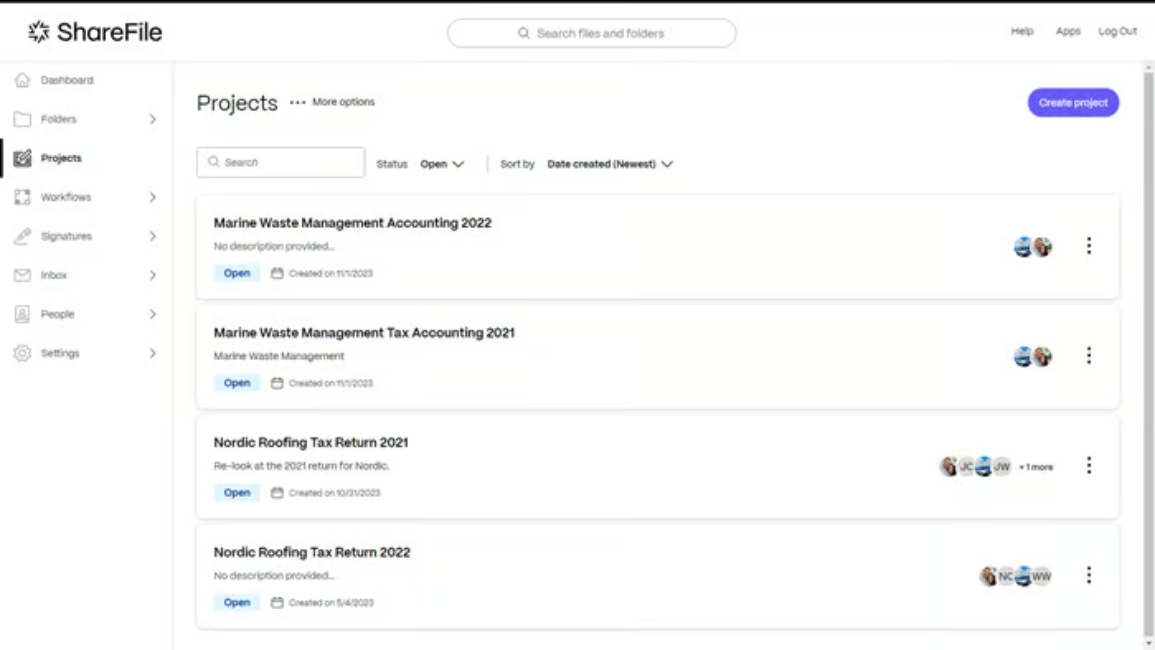Image resolution: width=1155 pixels, height=650 pixels.
Task: Click the JC avatar on Nordic Roofing 2021
Action: (x=966, y=466)
